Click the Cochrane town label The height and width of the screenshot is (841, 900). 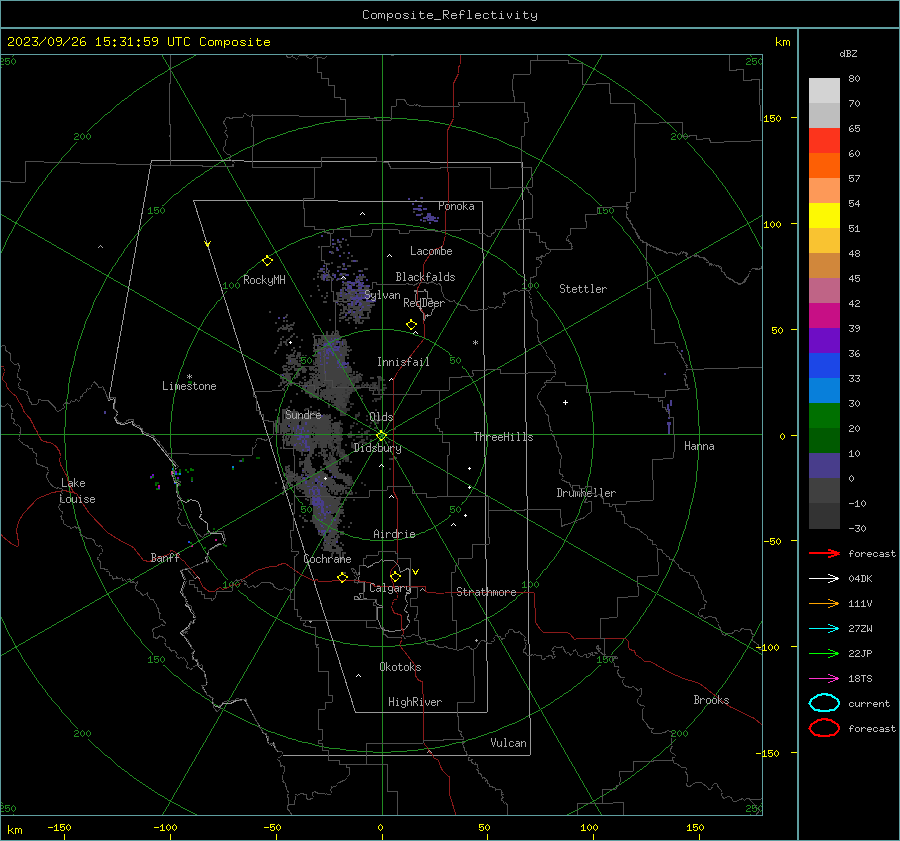327,559
